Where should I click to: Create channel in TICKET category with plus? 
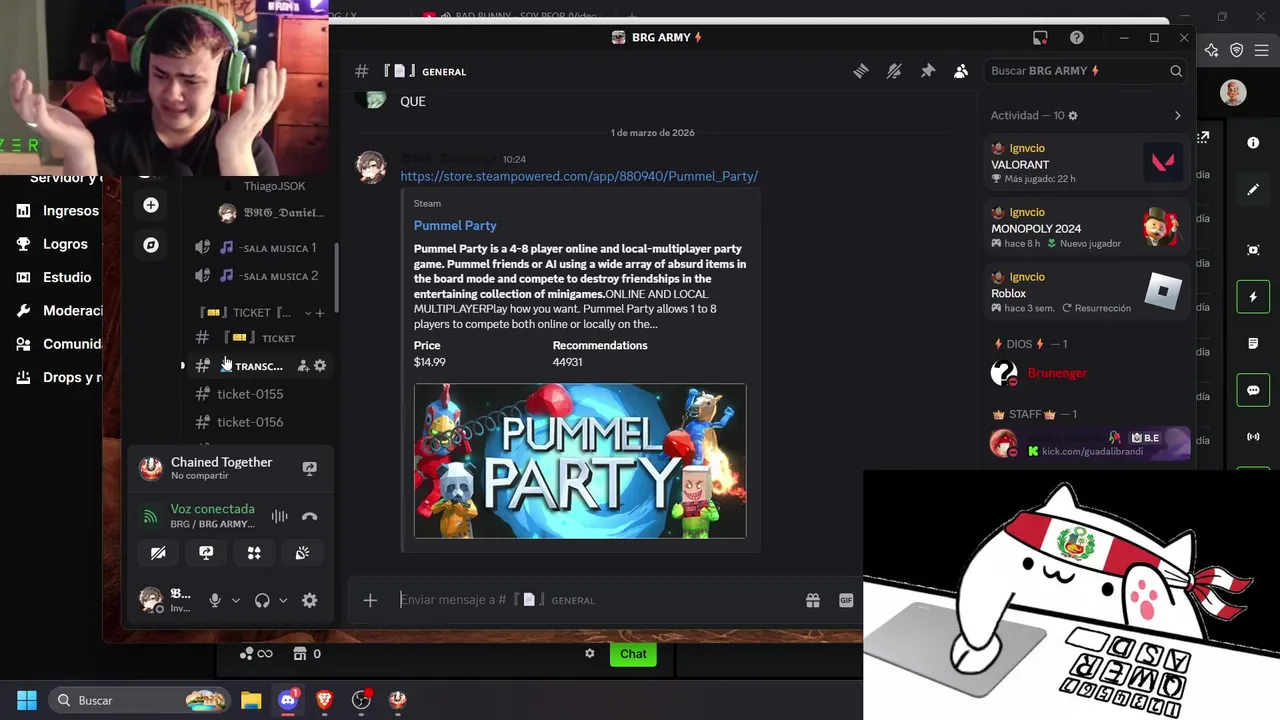pos(320,313)
